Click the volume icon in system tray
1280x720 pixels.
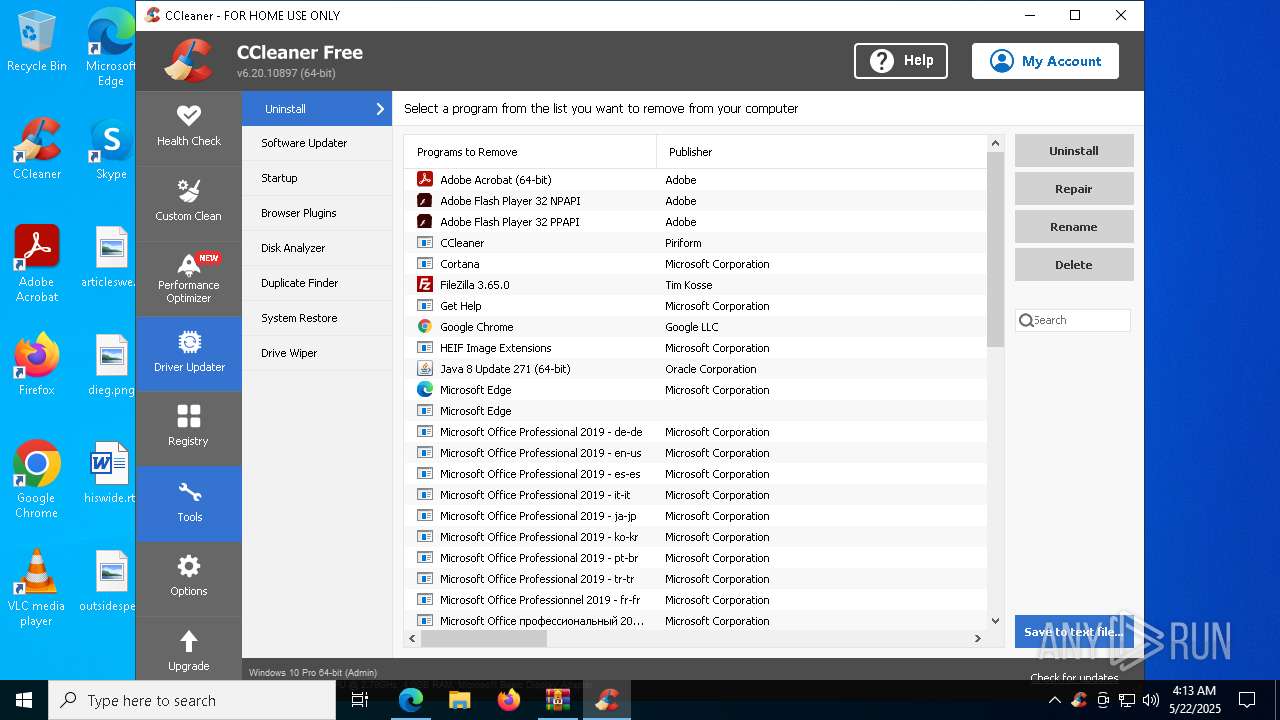click(x=1151, y=700)
